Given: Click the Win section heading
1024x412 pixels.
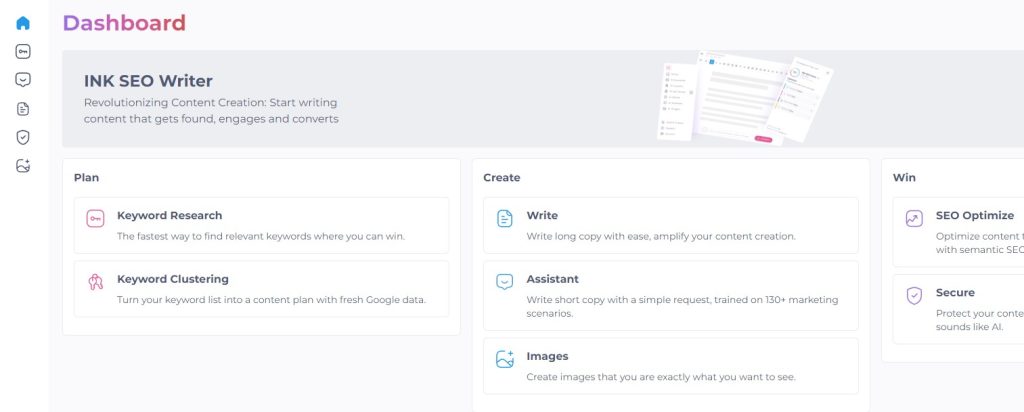Looking at the screenshot, I should pos(904,178).
